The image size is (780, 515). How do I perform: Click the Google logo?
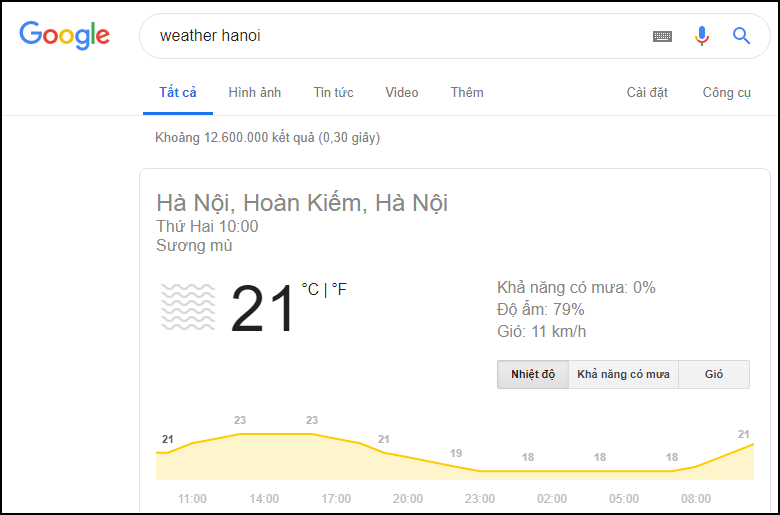[x=65, y=35]
